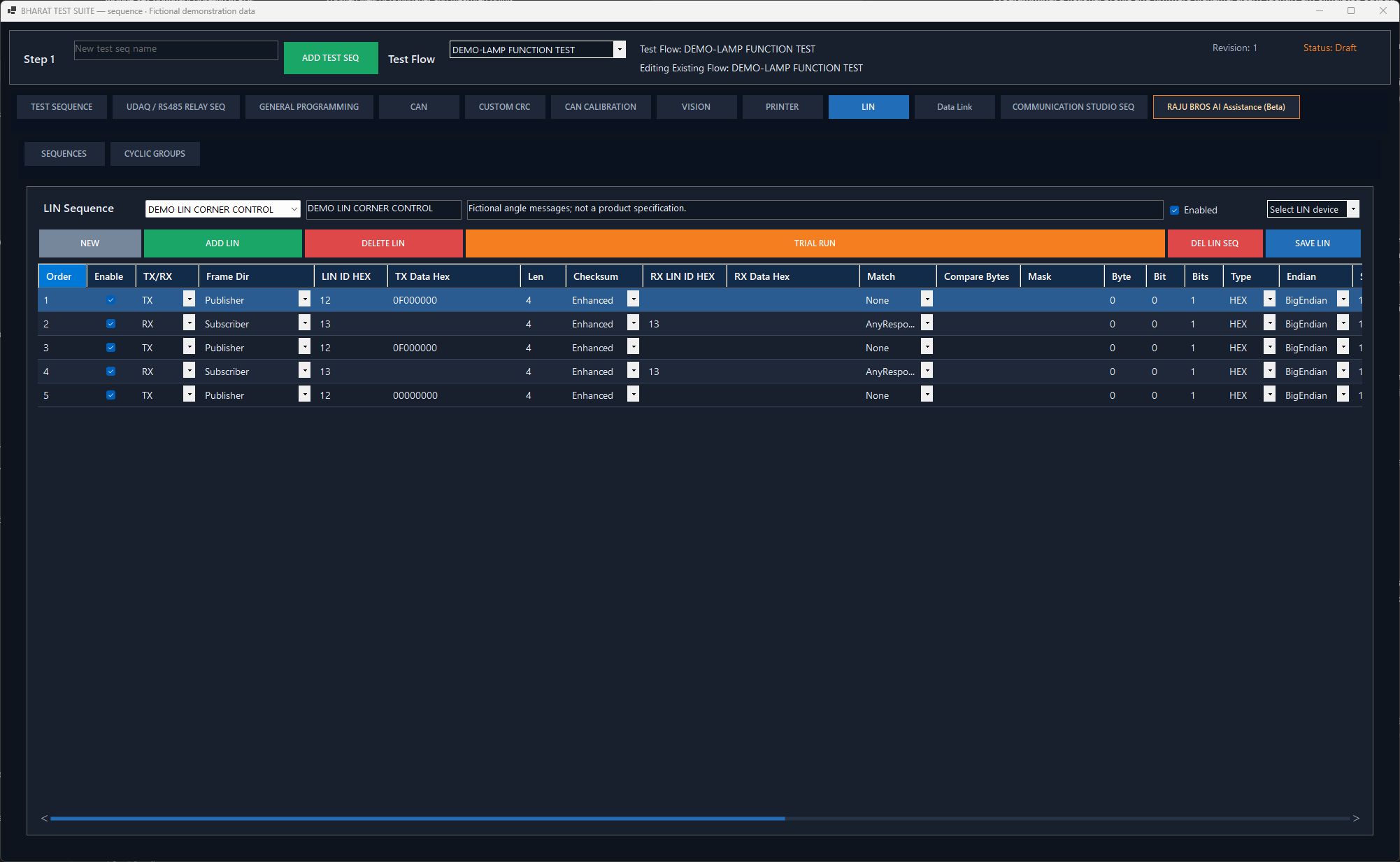Expand Frame Dir dropdown in row 3
The image size is (1400, 862).
tap(304, 347)
